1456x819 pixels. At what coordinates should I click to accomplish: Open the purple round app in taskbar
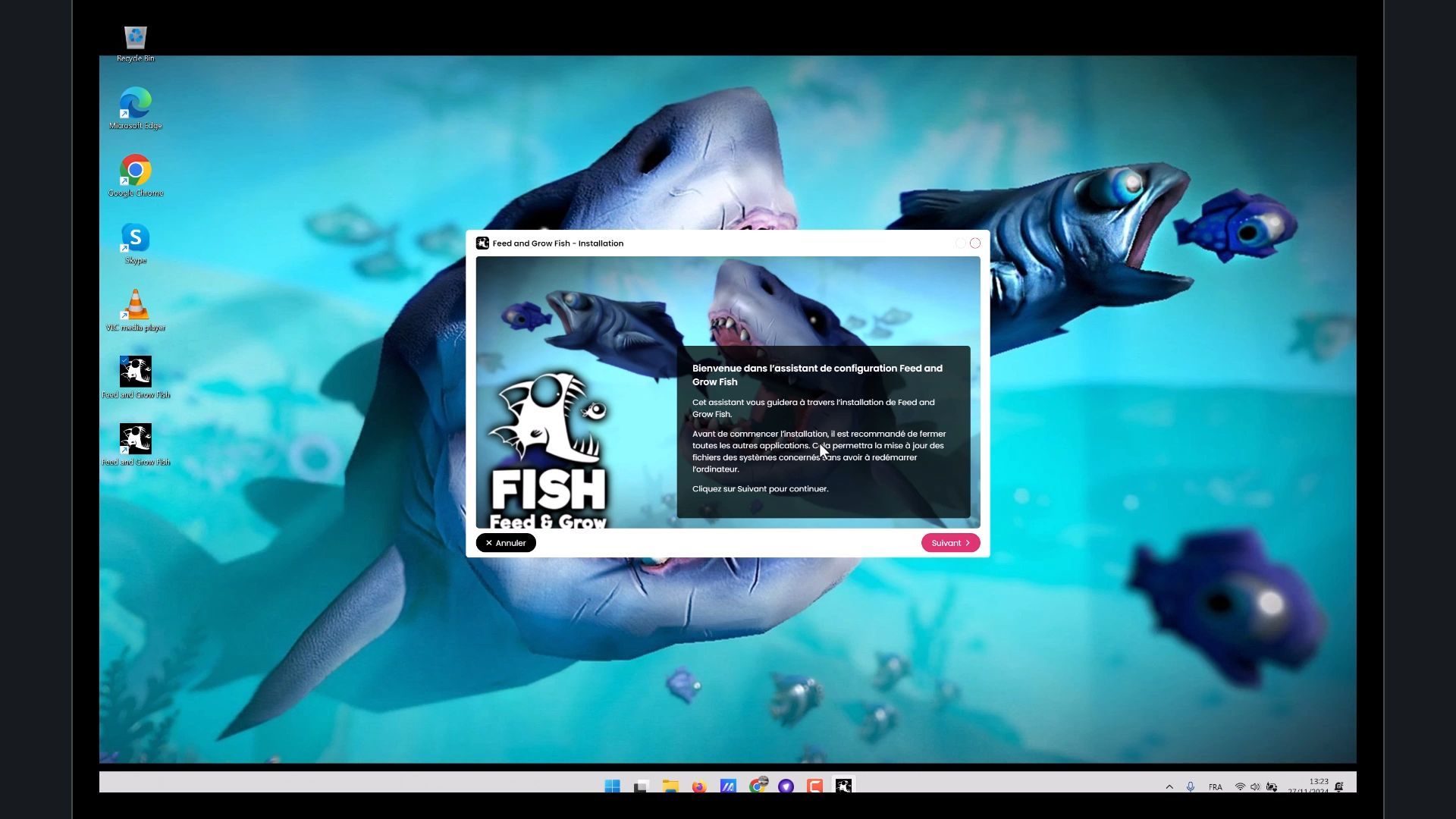(786, 786)
